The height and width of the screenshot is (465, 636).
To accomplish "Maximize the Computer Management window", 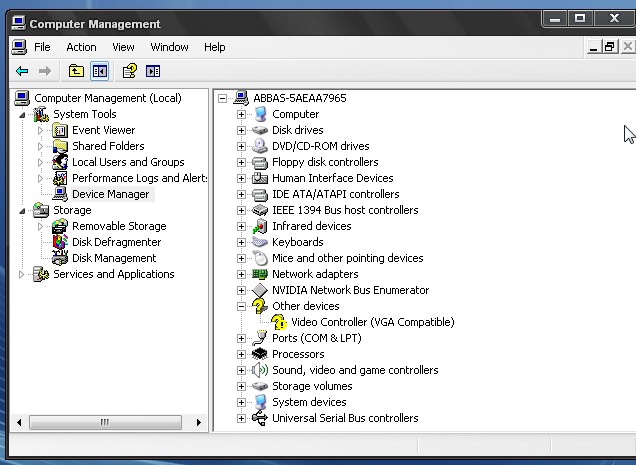I will pos(580,18).
